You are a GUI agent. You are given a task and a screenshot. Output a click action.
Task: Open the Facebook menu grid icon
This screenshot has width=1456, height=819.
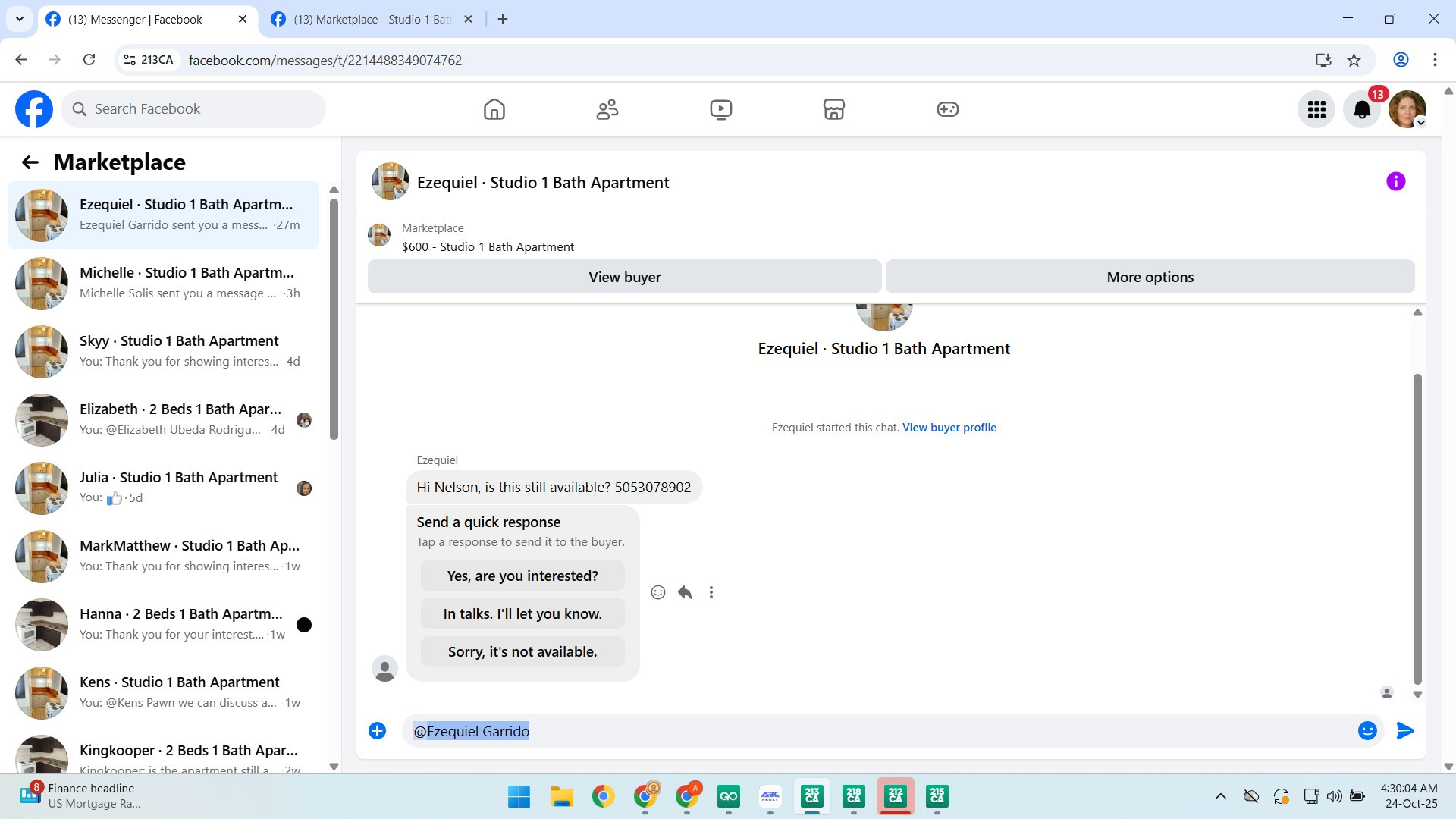[1316, 110]
